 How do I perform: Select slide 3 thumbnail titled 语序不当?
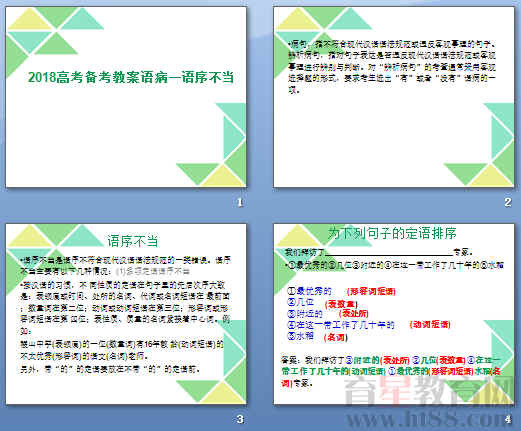point(126,314)
